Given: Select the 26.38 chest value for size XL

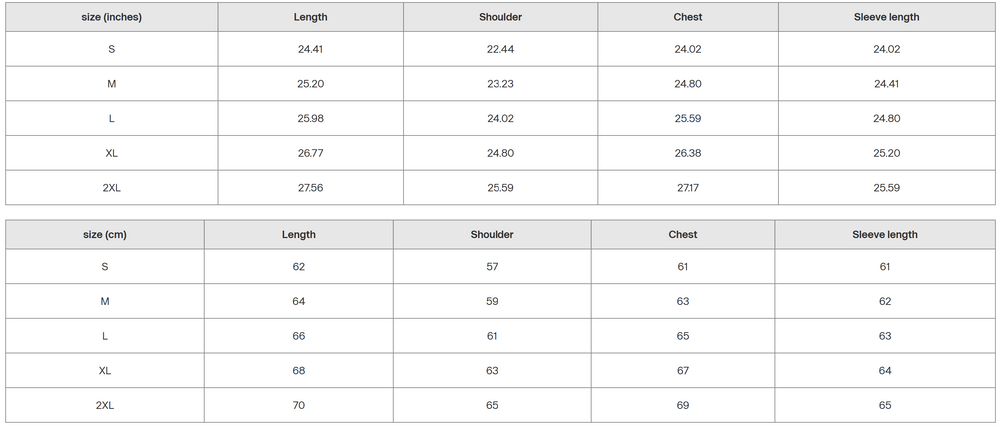Looking at the screenshot, I should [x=688, y=154].
